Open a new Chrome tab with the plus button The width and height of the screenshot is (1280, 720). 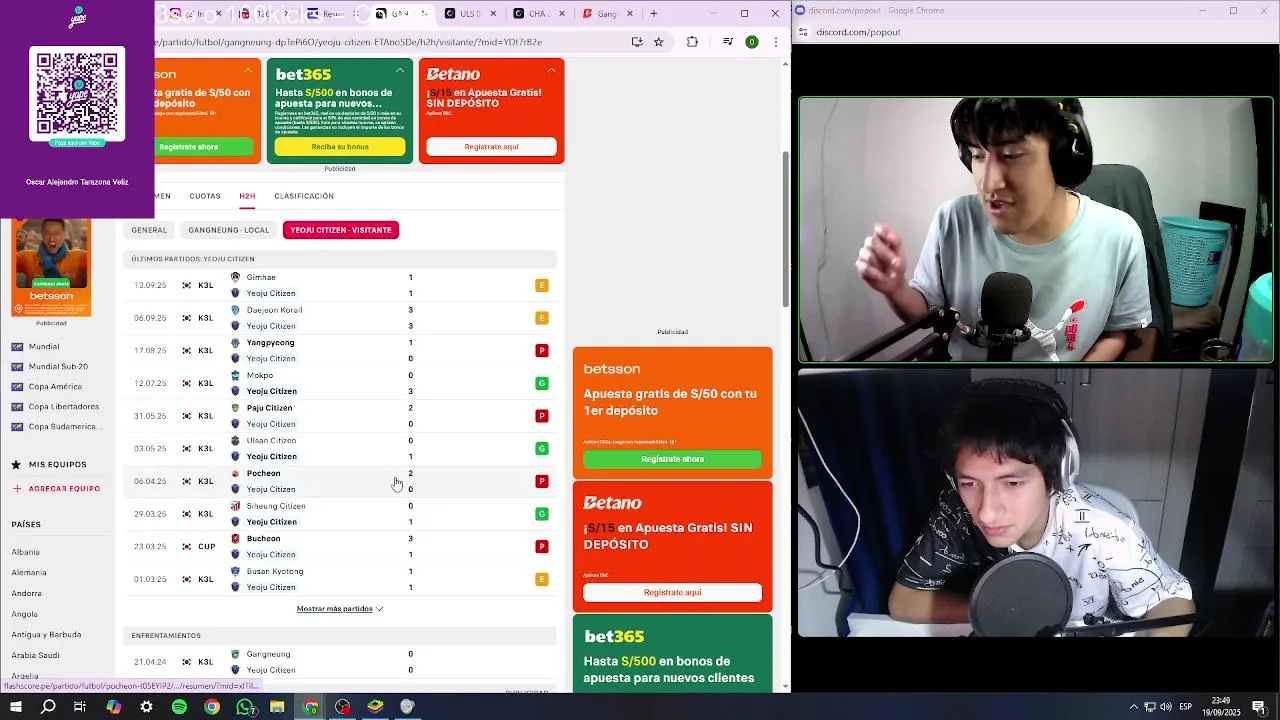[654, 14]
